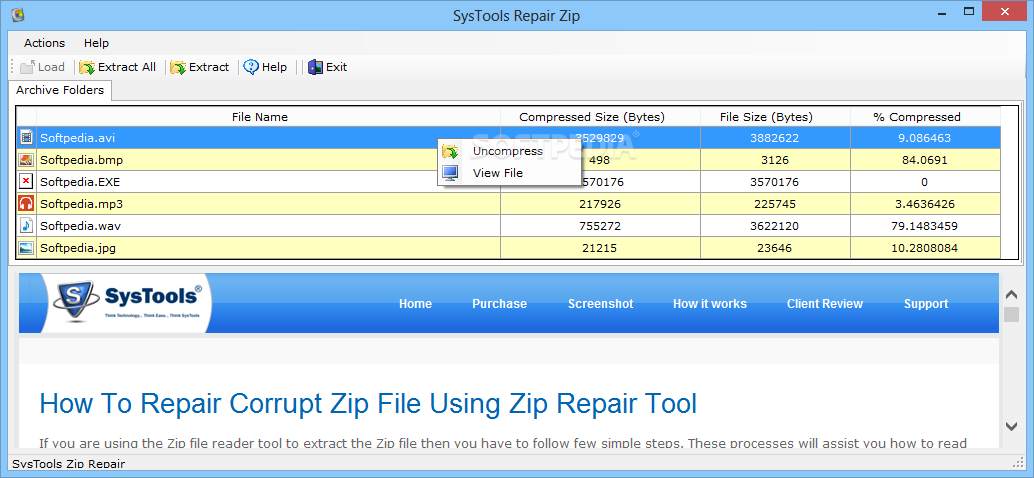The width and height of the screenshot is (1034, 478).
Task: Click the percent value 10.2808084
Action: pos(925,248)
